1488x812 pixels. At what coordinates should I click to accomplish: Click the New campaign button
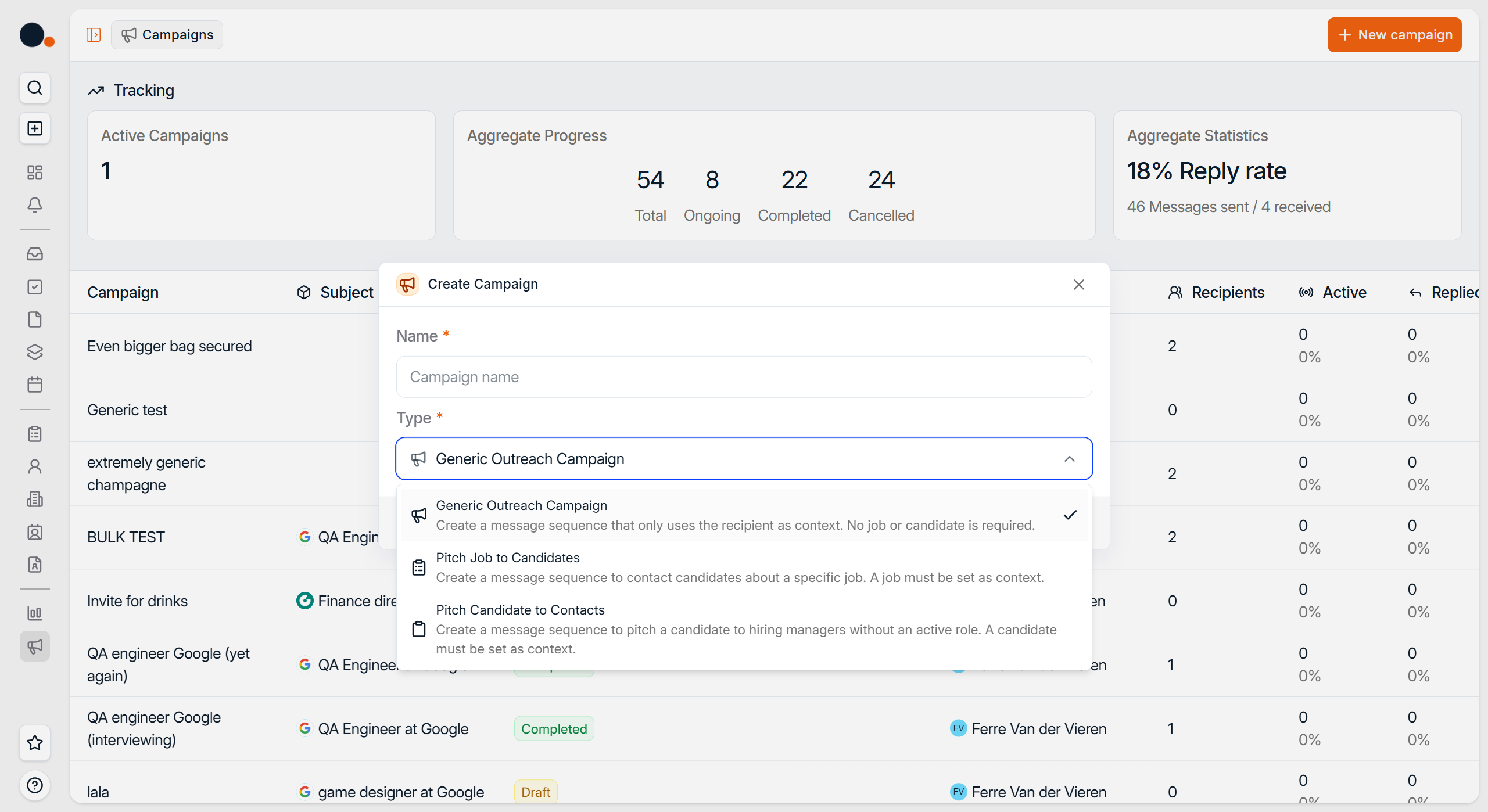click(x=1394, y=35)
